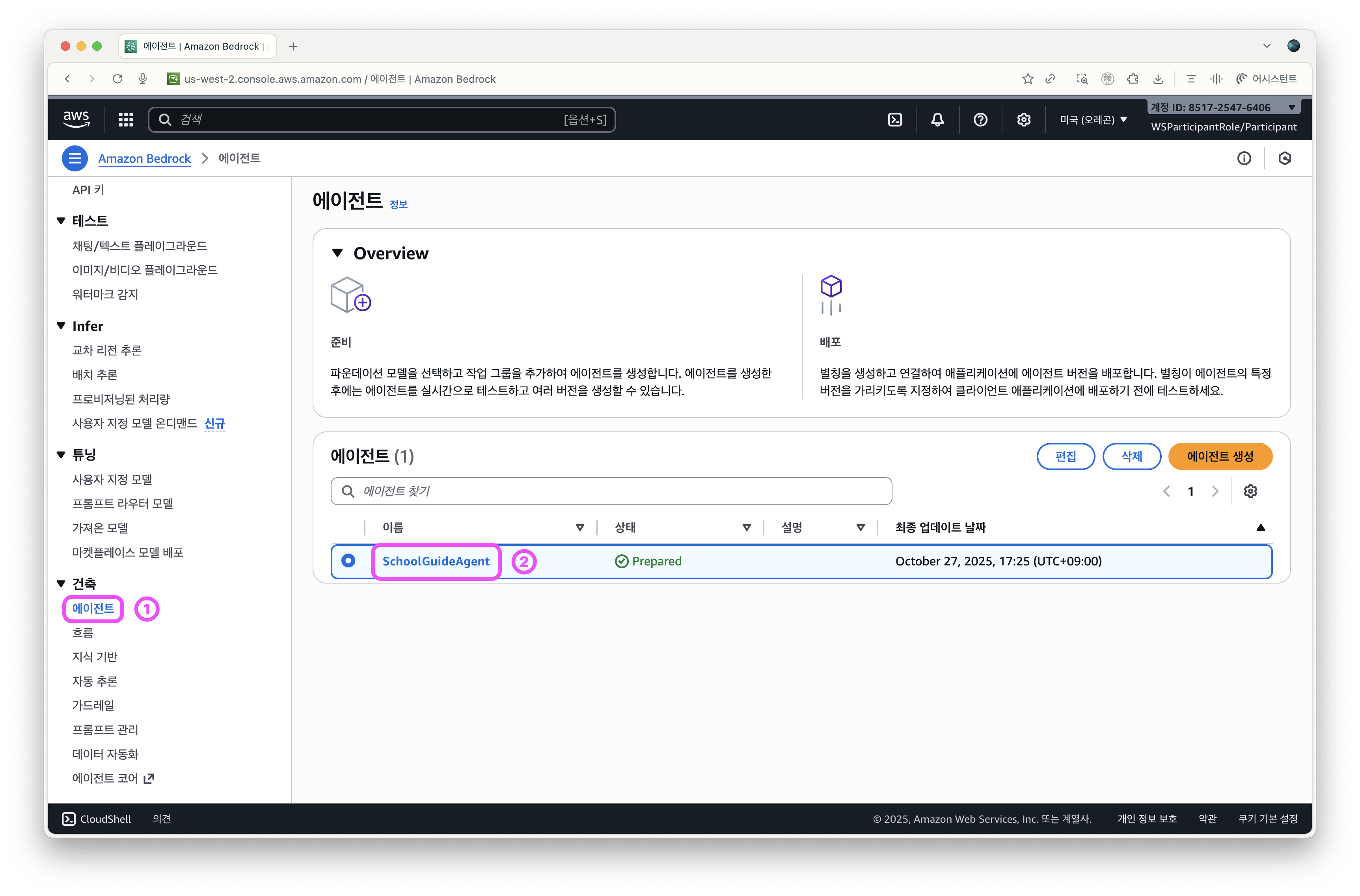Collapse the 튜닝 sidebar section

[x=61, y=455]
